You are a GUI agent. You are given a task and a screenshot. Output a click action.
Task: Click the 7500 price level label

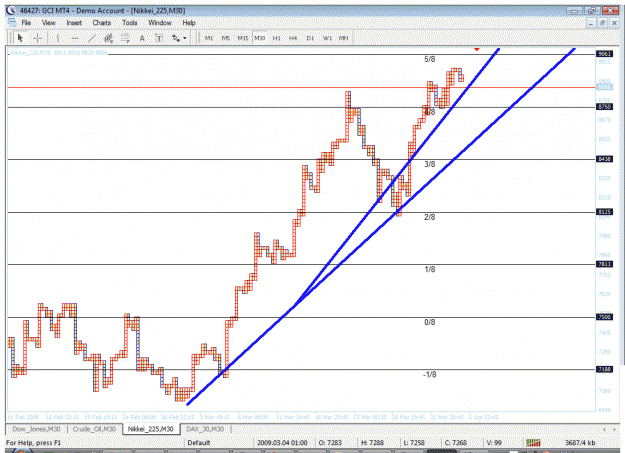pos(604,317)
